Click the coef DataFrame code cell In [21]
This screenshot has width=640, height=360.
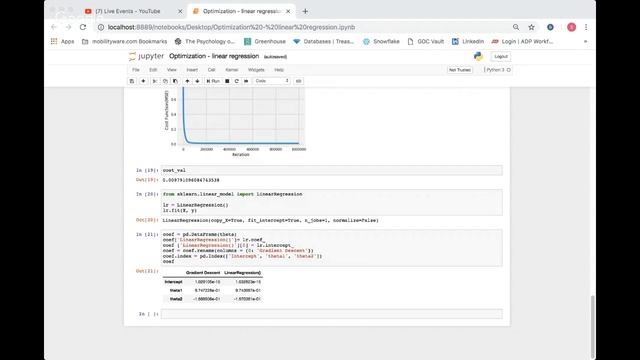(x=331, y=248)
